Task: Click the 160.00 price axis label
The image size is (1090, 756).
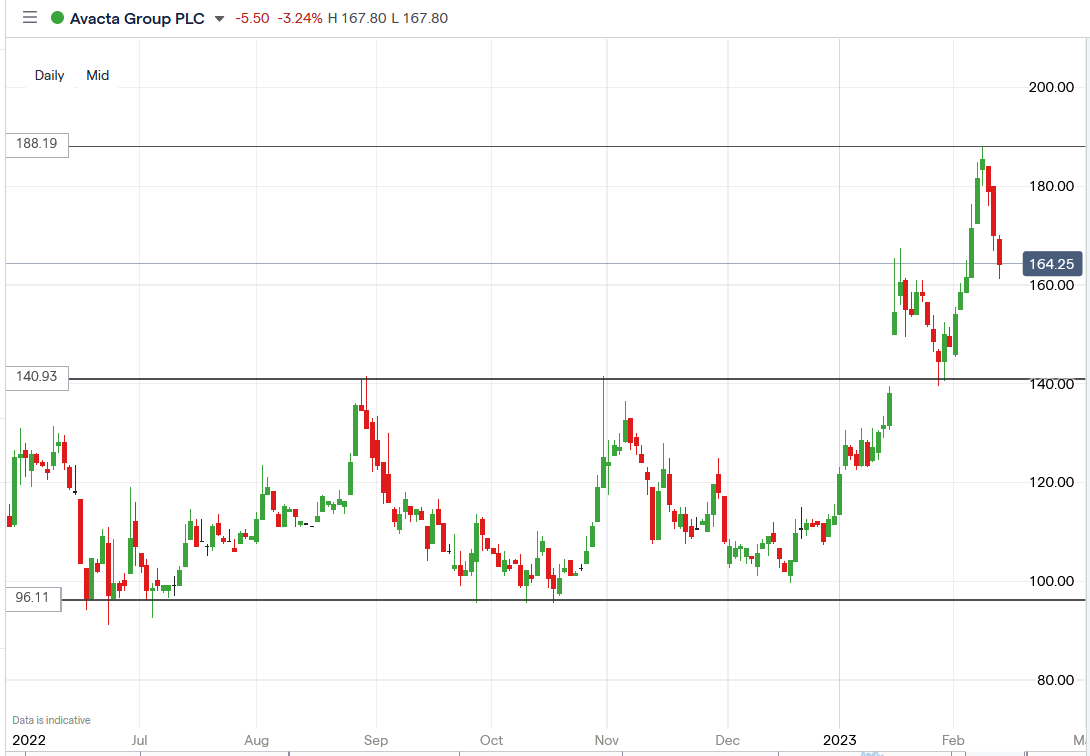Action: (x=1051, y=285)
